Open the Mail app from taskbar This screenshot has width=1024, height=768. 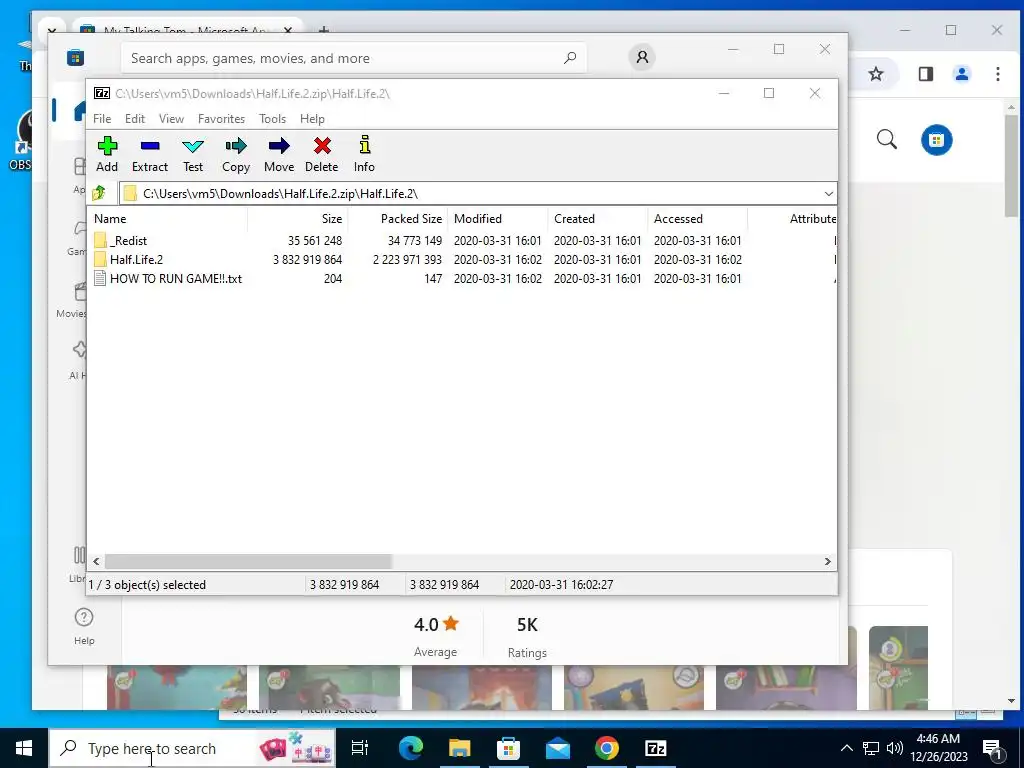[x=558, y=748]
